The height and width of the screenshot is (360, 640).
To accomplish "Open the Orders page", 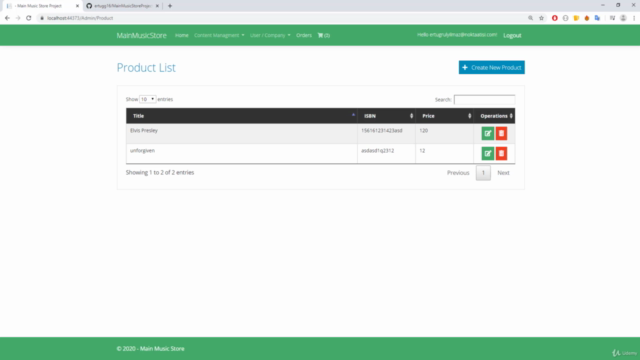I will [x=304, y=36].
